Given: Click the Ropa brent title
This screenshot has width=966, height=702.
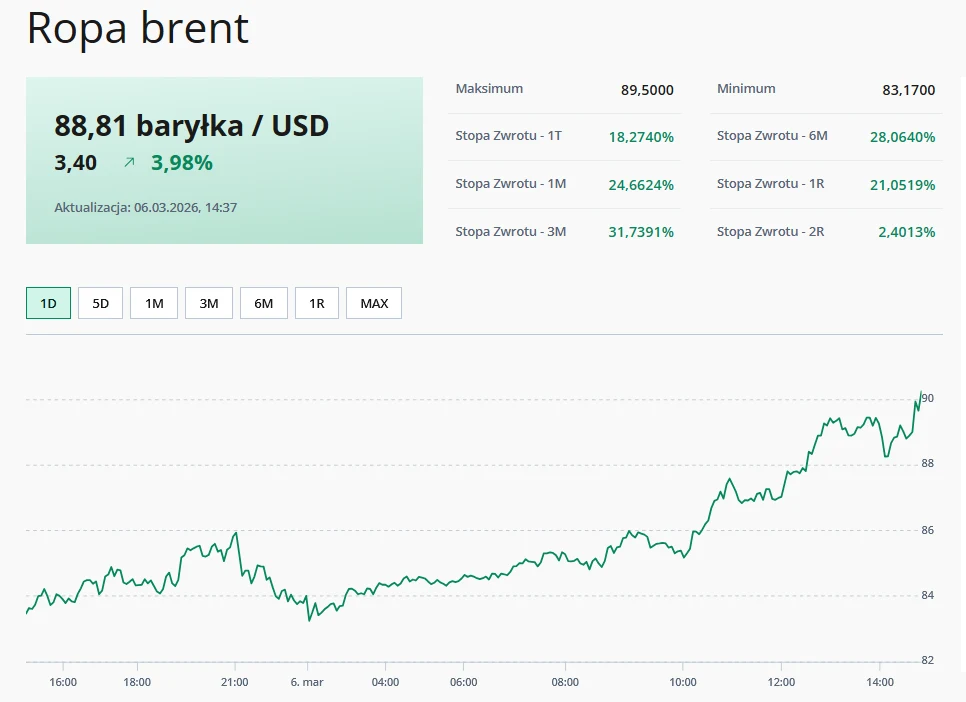Looking at the screenshot, I should [x=138, y=29].
